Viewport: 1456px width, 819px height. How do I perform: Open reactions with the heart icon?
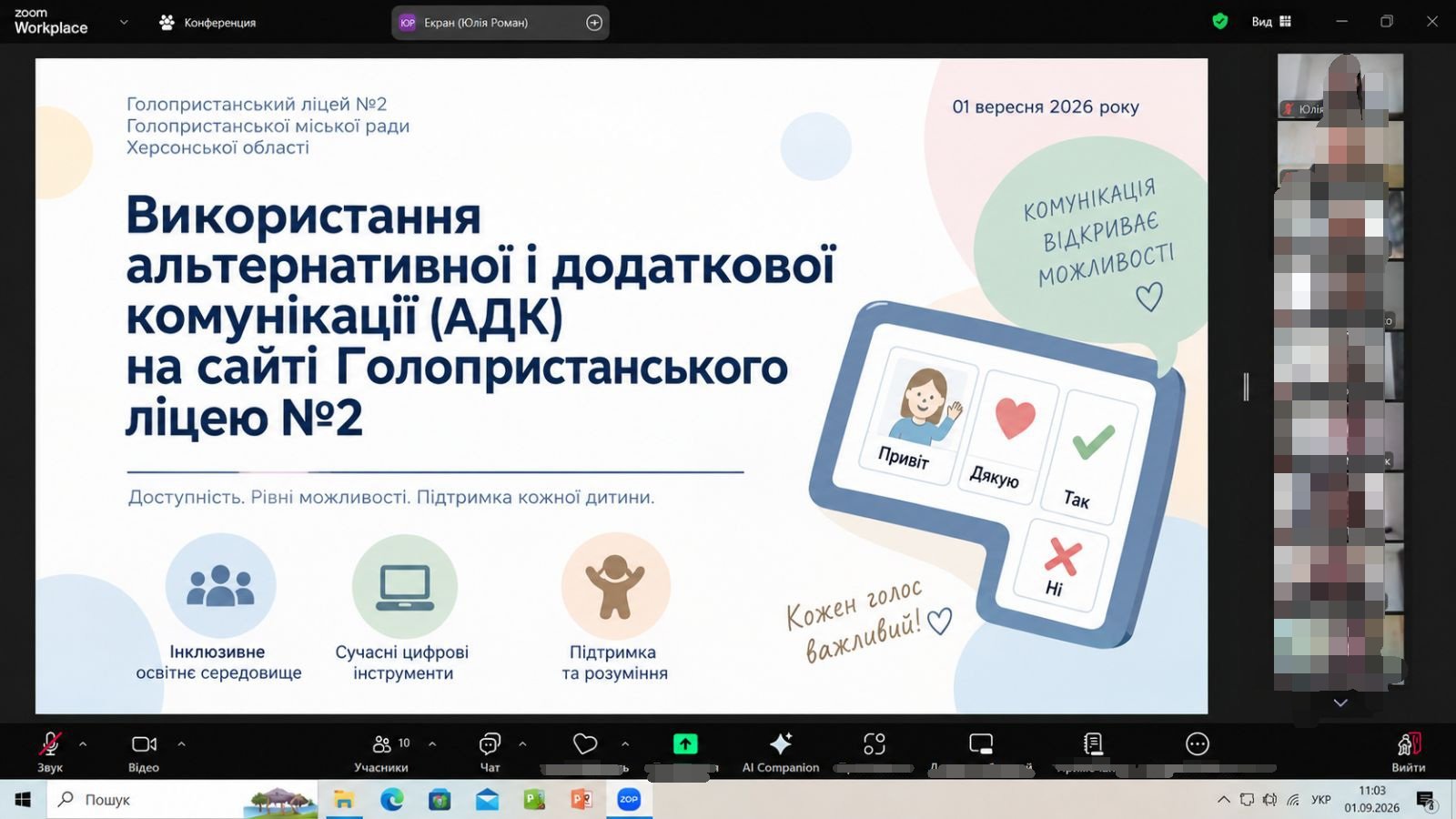585,744
